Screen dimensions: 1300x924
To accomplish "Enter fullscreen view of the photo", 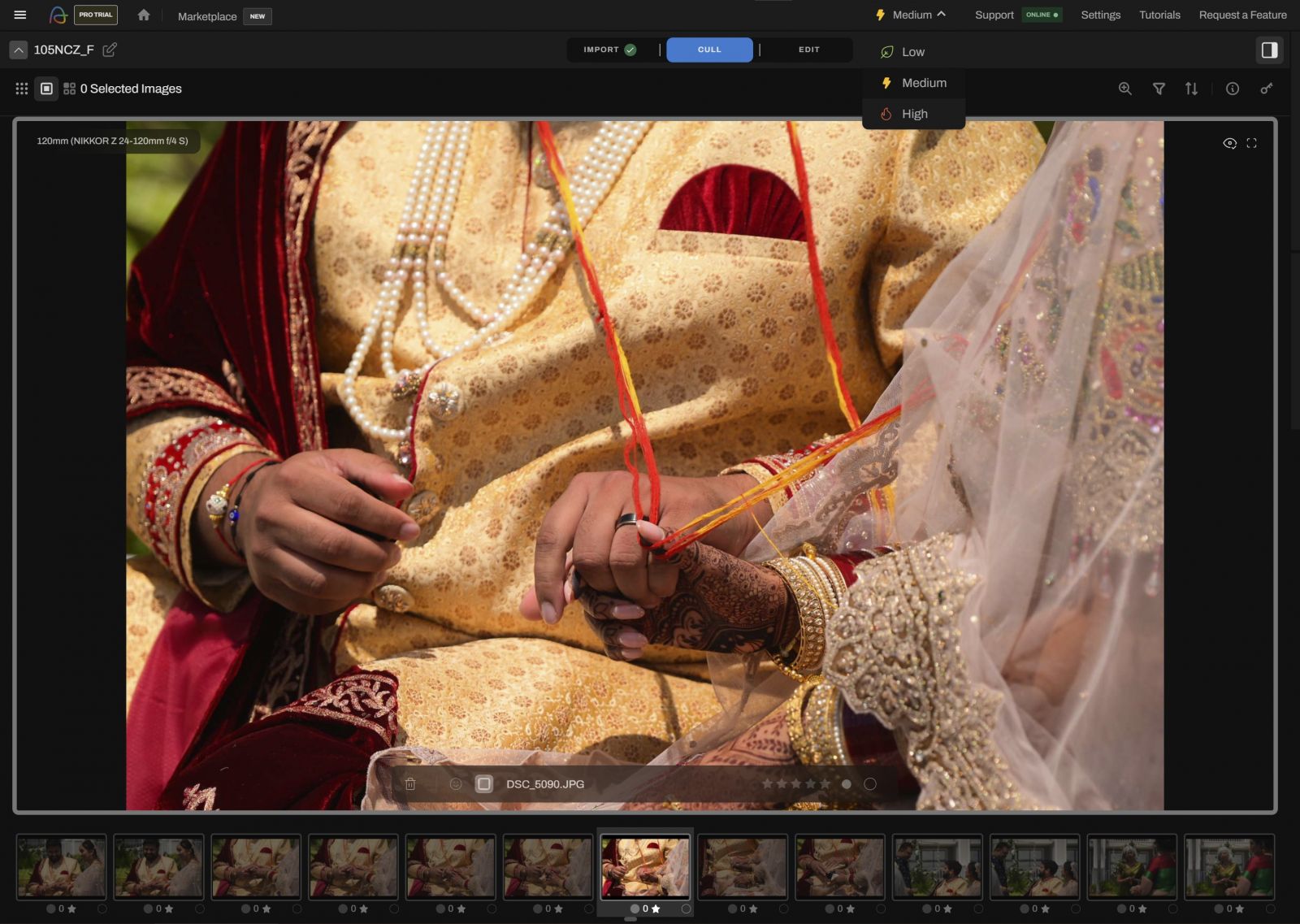I will pos(1251,142).
